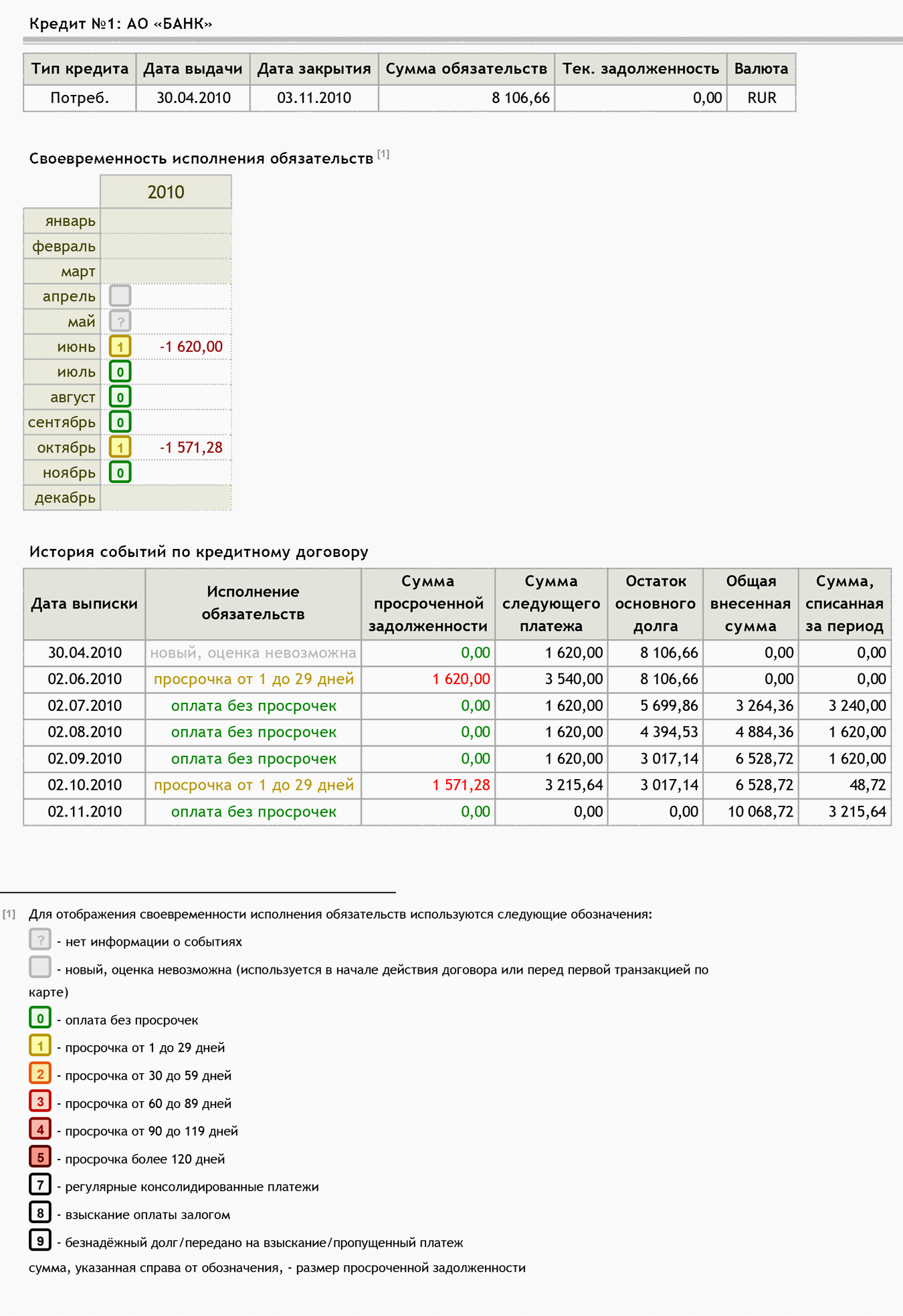Image resolution: width=903 pixels, height=1316 pixels.
Task: Click the 02.09.2010 statement date
Action: [x=85, y=759]
